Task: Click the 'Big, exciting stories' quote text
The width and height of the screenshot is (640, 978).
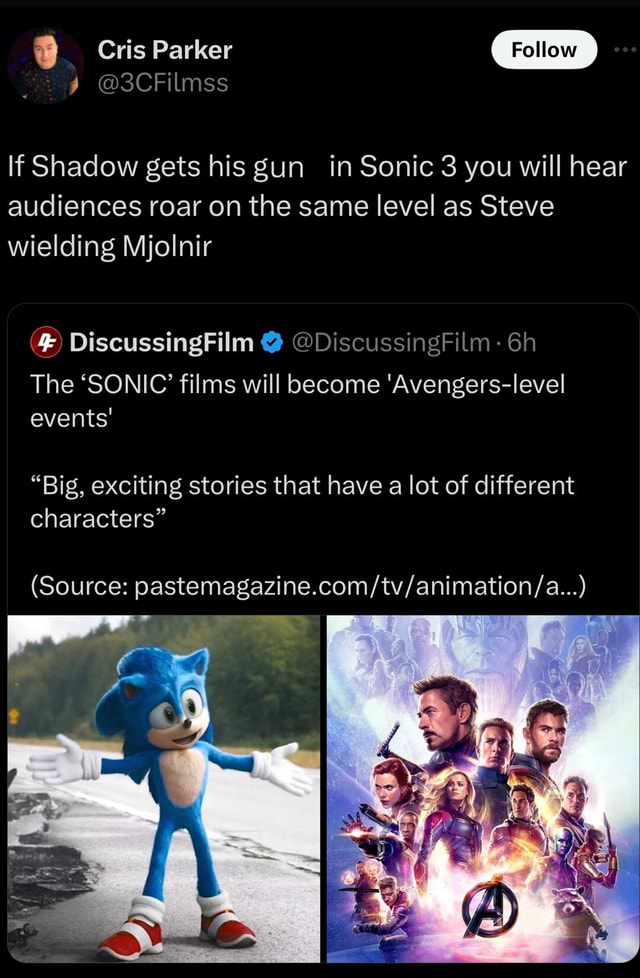Action: [x=302, y=486]
